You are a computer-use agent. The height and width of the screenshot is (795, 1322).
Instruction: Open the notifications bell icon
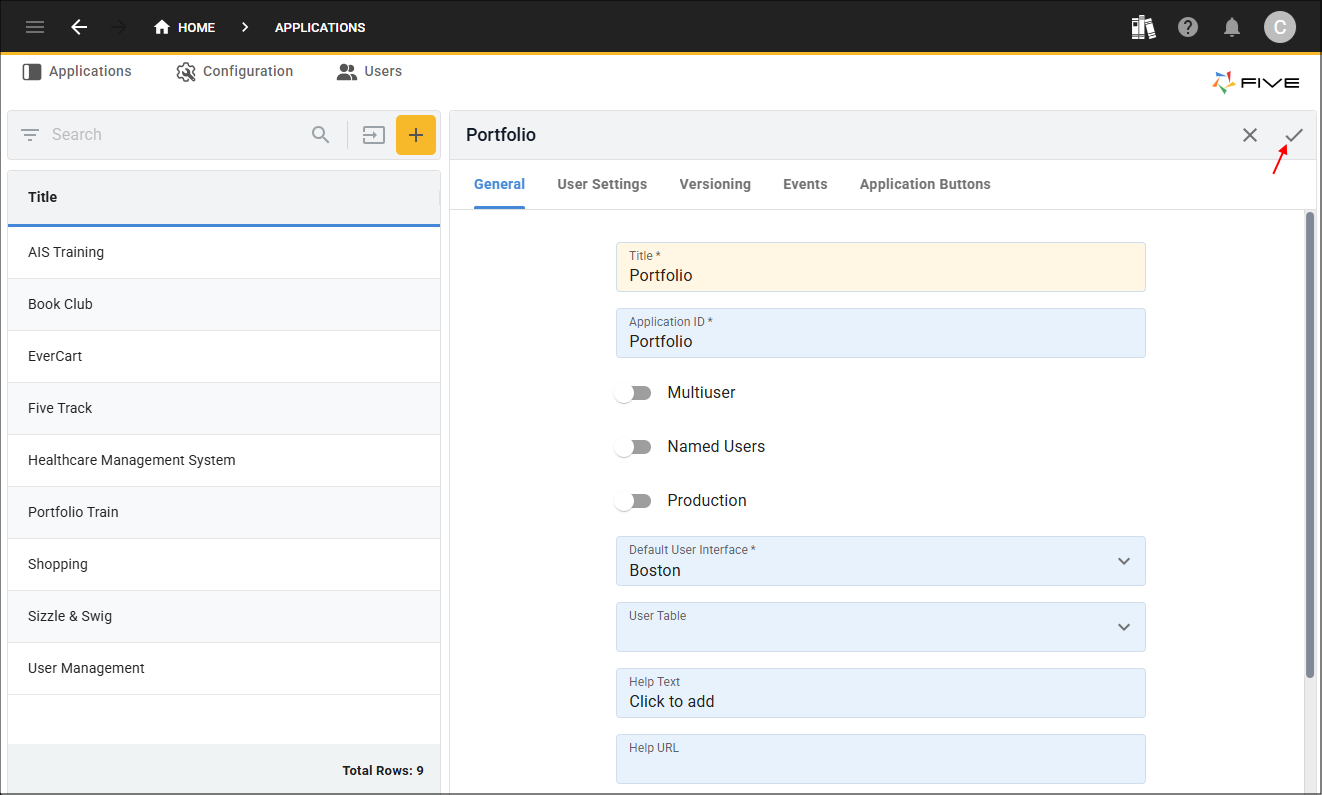point(1232,27)
